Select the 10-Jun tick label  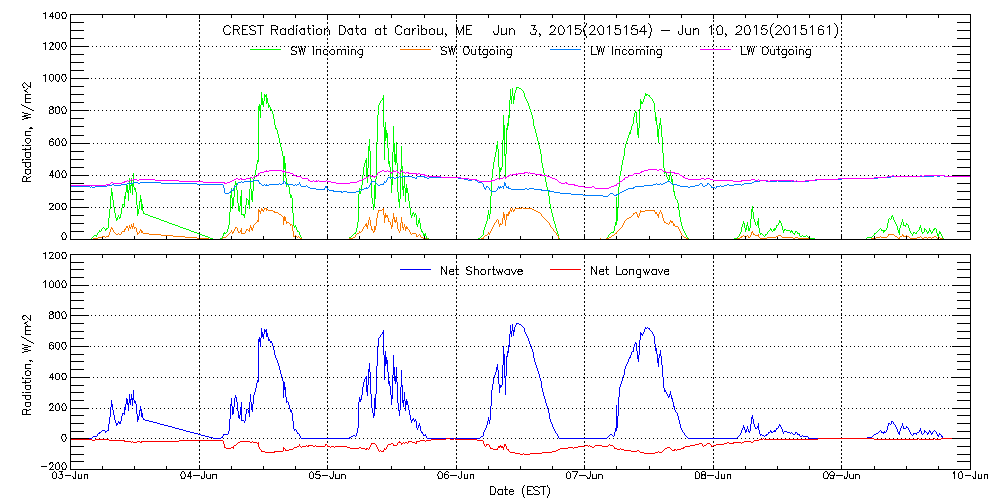coord(970,477)
